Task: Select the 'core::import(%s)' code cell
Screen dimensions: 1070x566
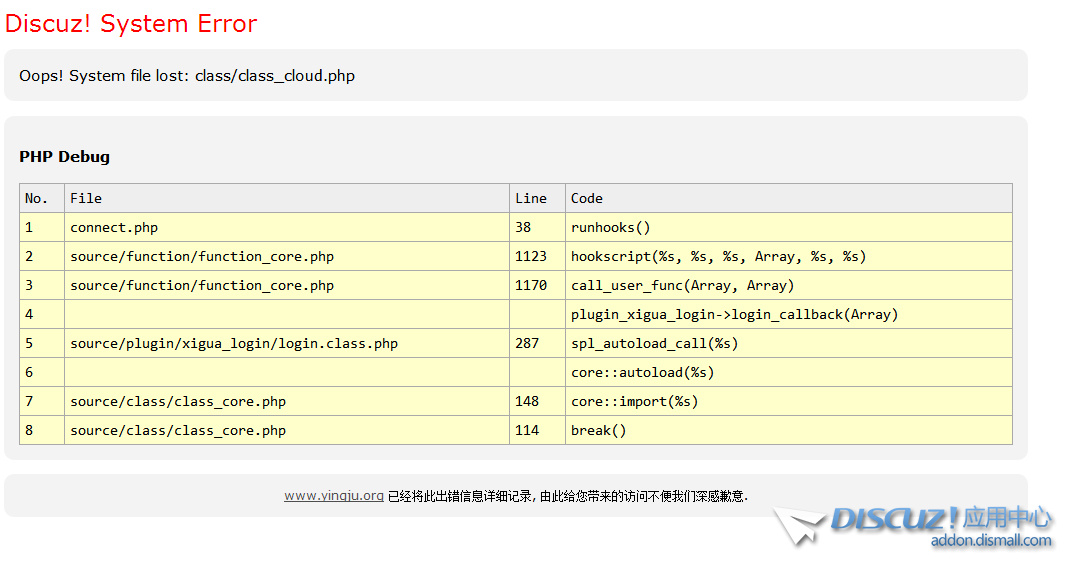Action: pyautogui.click(x=789, y=401)
